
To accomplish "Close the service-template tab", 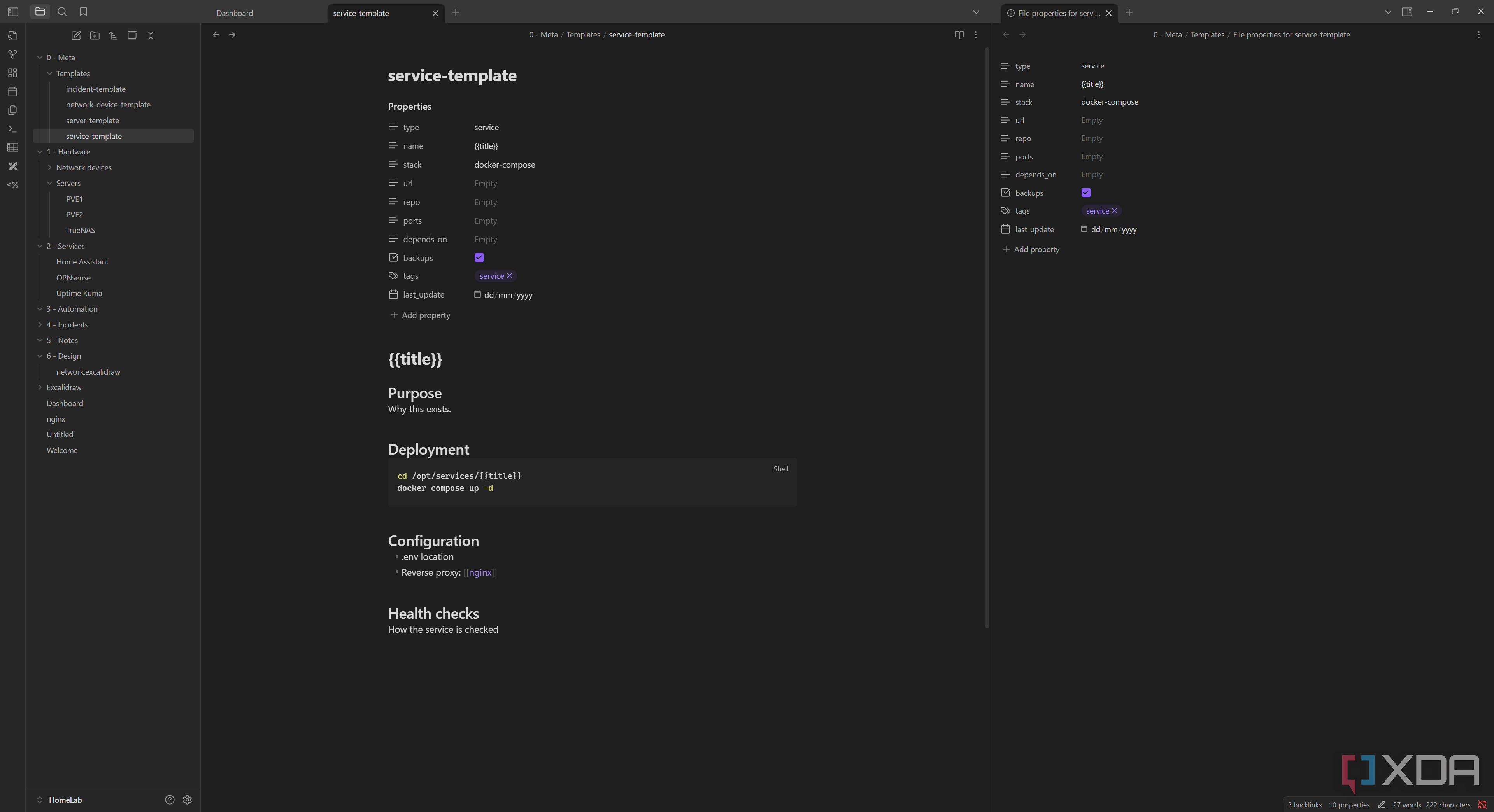I will 436,13.
